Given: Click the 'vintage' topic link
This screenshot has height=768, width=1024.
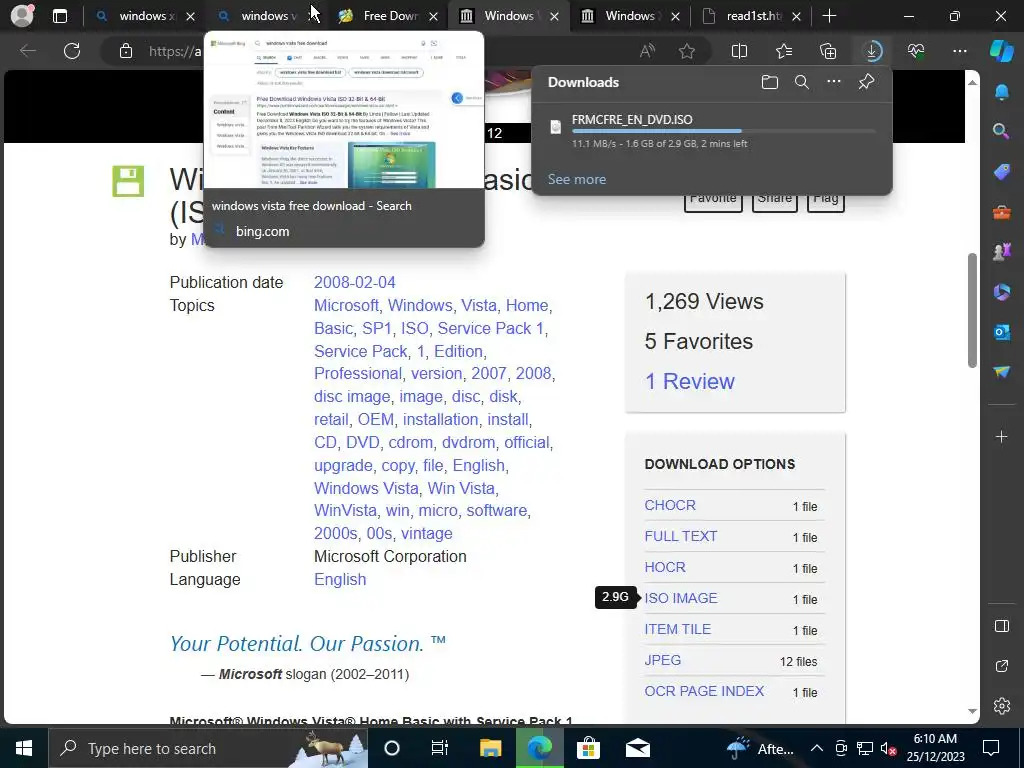Looking at the screenshot, I should [x=426, y=533].
